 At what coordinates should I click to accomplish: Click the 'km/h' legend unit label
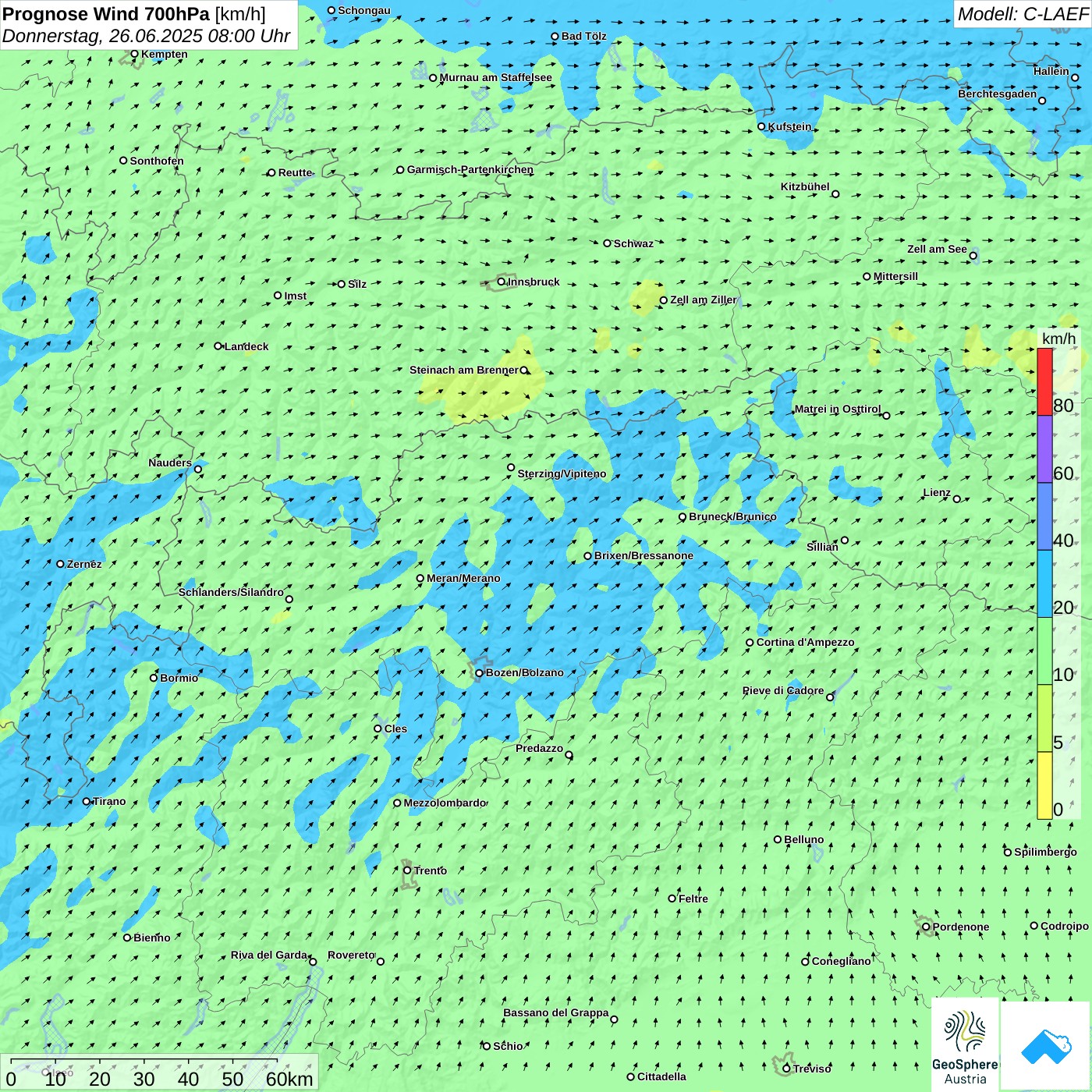tap(1058, 339)
